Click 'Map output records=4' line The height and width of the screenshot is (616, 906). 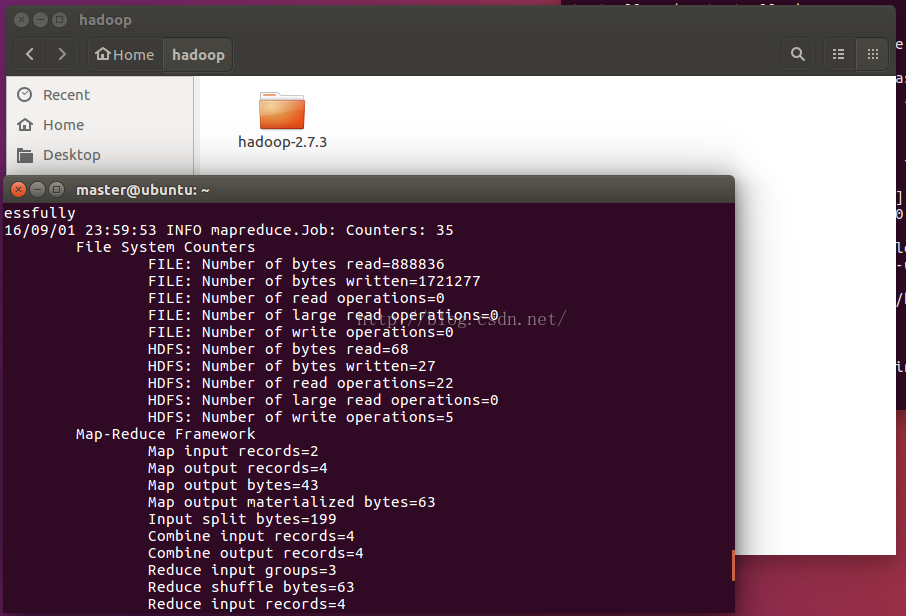click(238, 468)
